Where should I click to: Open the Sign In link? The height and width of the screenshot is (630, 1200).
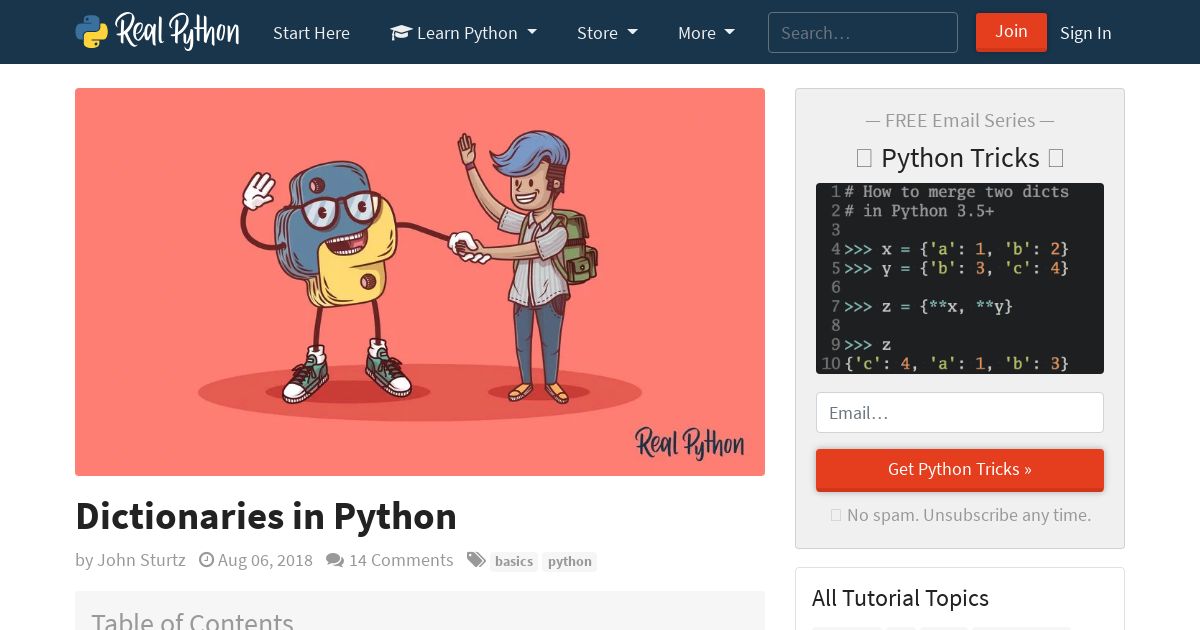[1085, 33]
